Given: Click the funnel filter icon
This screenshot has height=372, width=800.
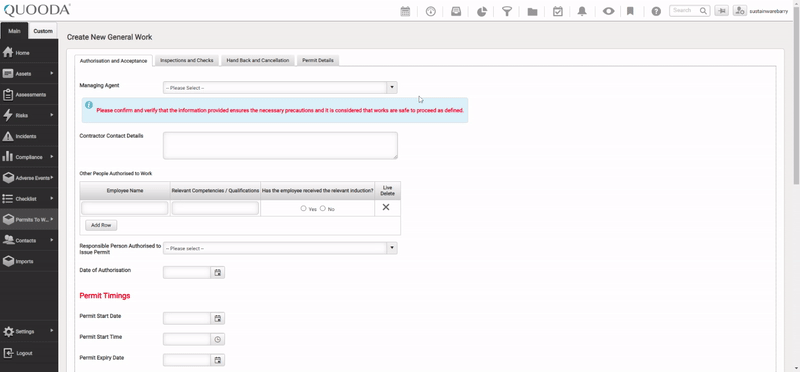Looking at the screenshot, I should (507, 11).
